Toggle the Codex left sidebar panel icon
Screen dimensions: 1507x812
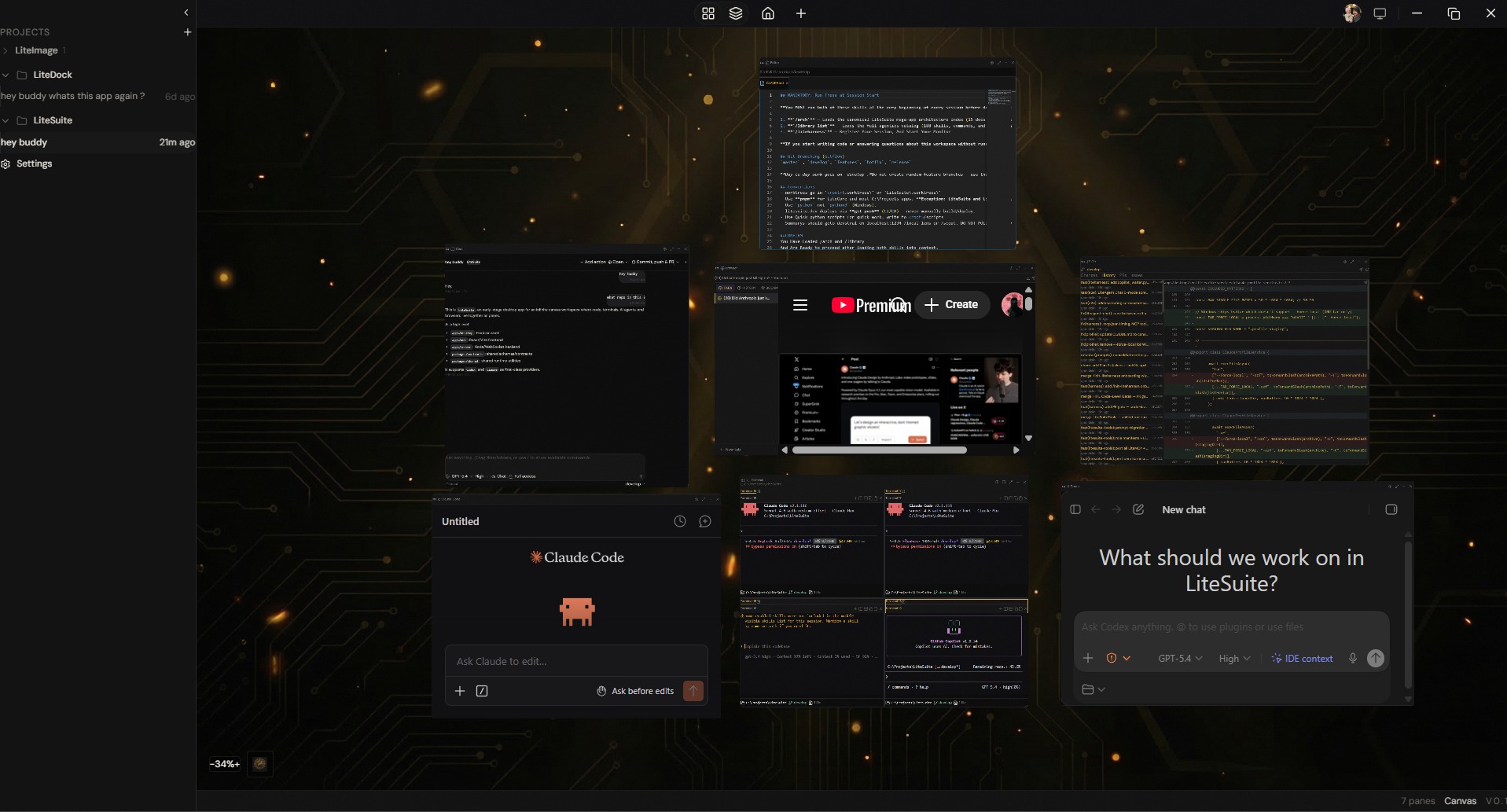click(x=1075, y=509)
